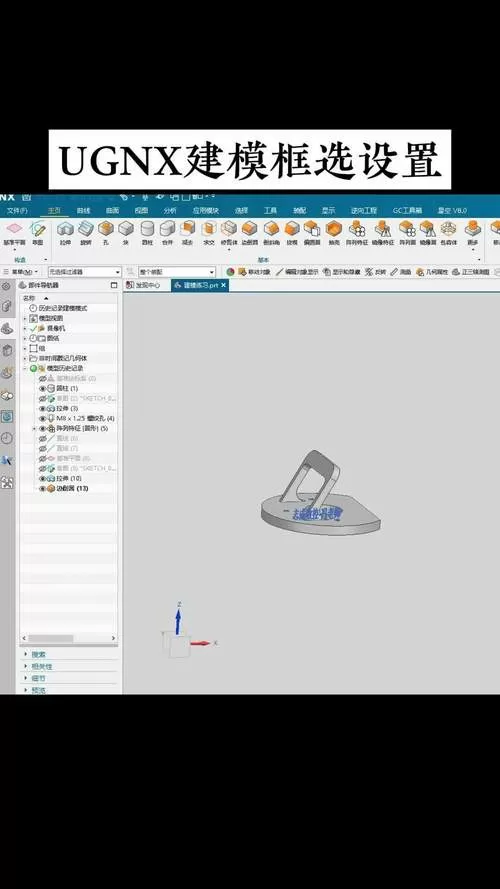Select the Intersect (求交) tool
Viewport: 500px width, 889px height.
(x=209, y=233)
